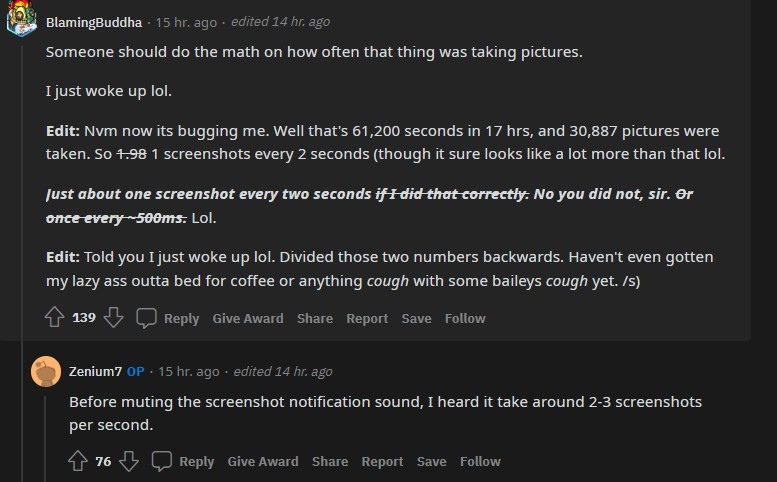Give Award to BlamingBuddha's comment
The width and height of the screenshot is (777, 482).
[x=248, y=318]
